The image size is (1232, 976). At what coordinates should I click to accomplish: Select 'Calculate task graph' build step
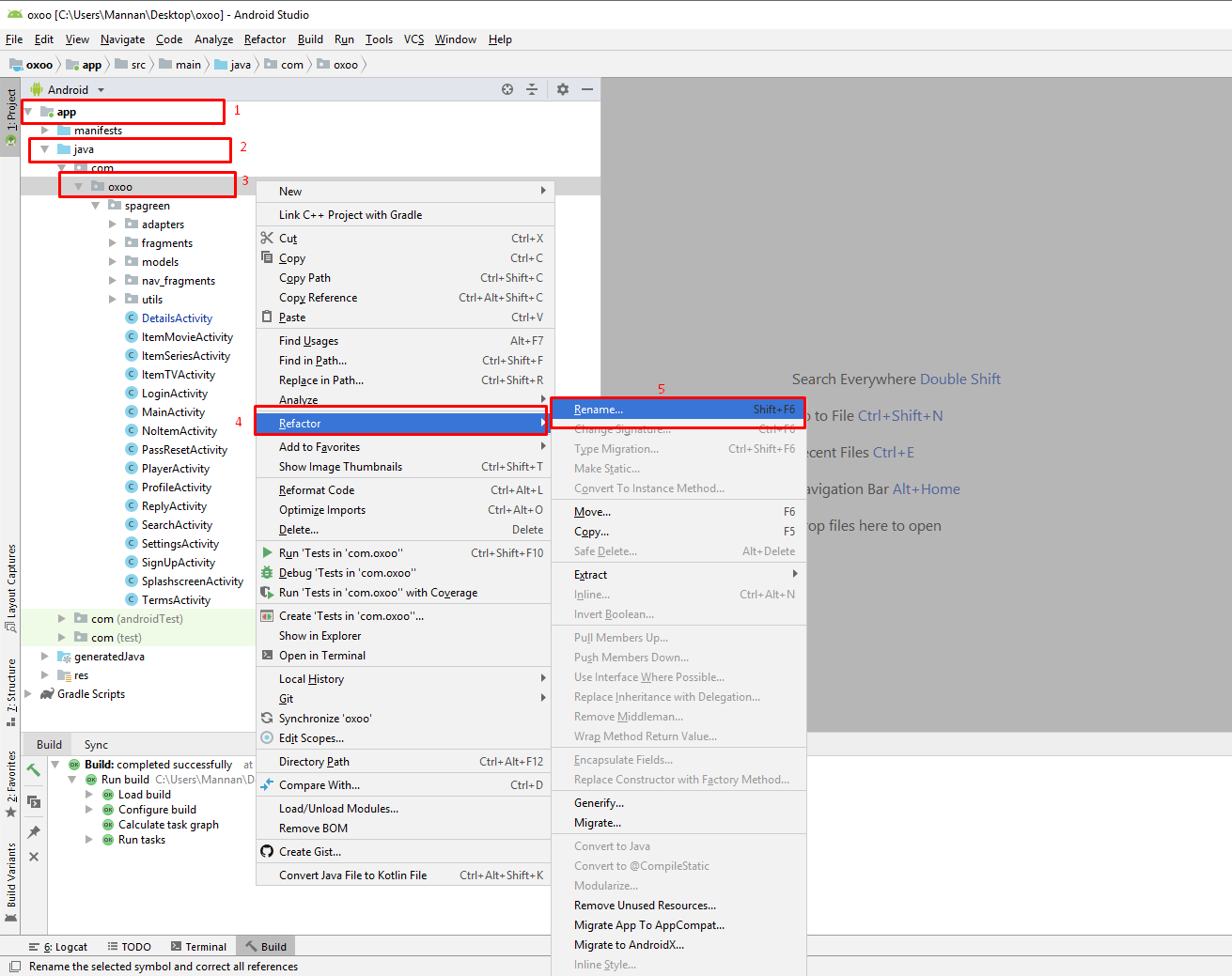pyautogui.click(x=168, y=825)
